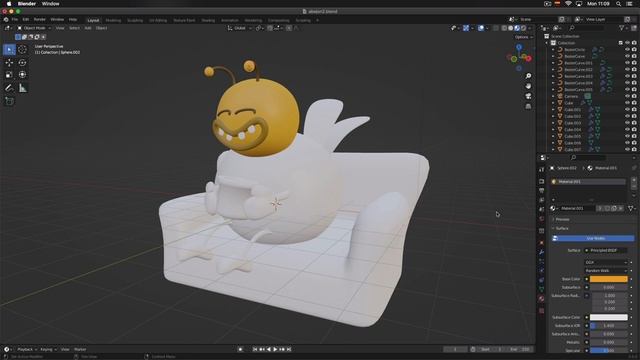Switch to the UV Editing workspace tab
The image size is (640, 360).
pyautogui.click(x=158, y=20)
